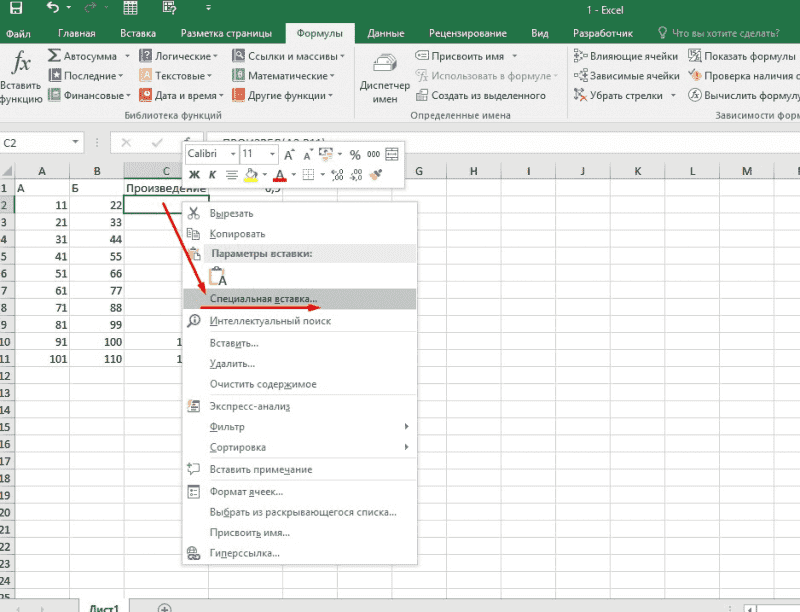The image size is (800, 612).
Task: Click the format painter brush icon
Action: click(x=376, y=175)
